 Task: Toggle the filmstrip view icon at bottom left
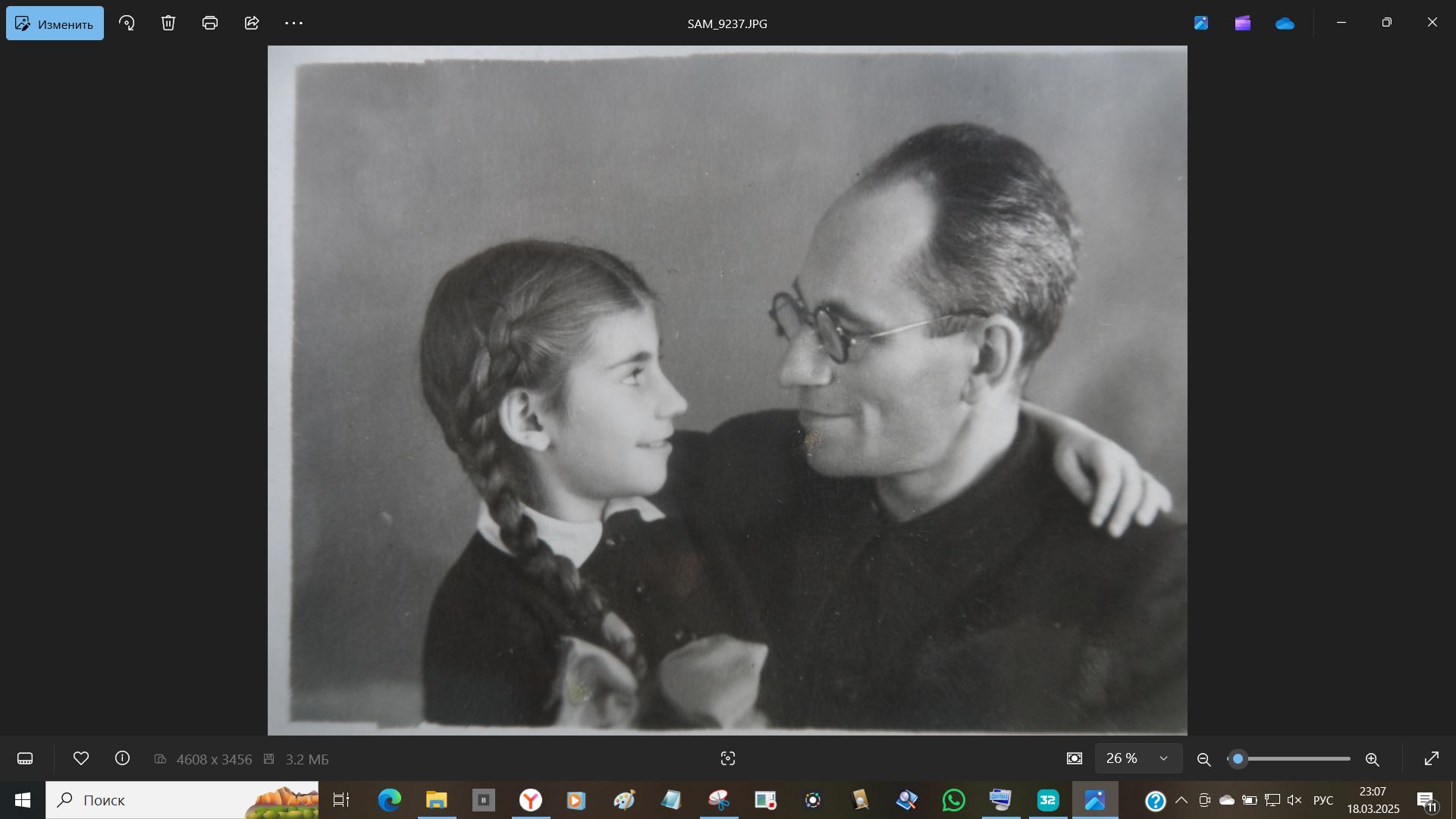[25, 758]
